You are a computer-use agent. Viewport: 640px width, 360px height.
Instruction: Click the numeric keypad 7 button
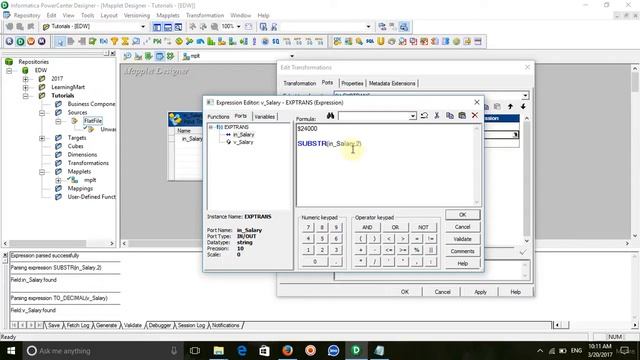[x=308, y=227]
